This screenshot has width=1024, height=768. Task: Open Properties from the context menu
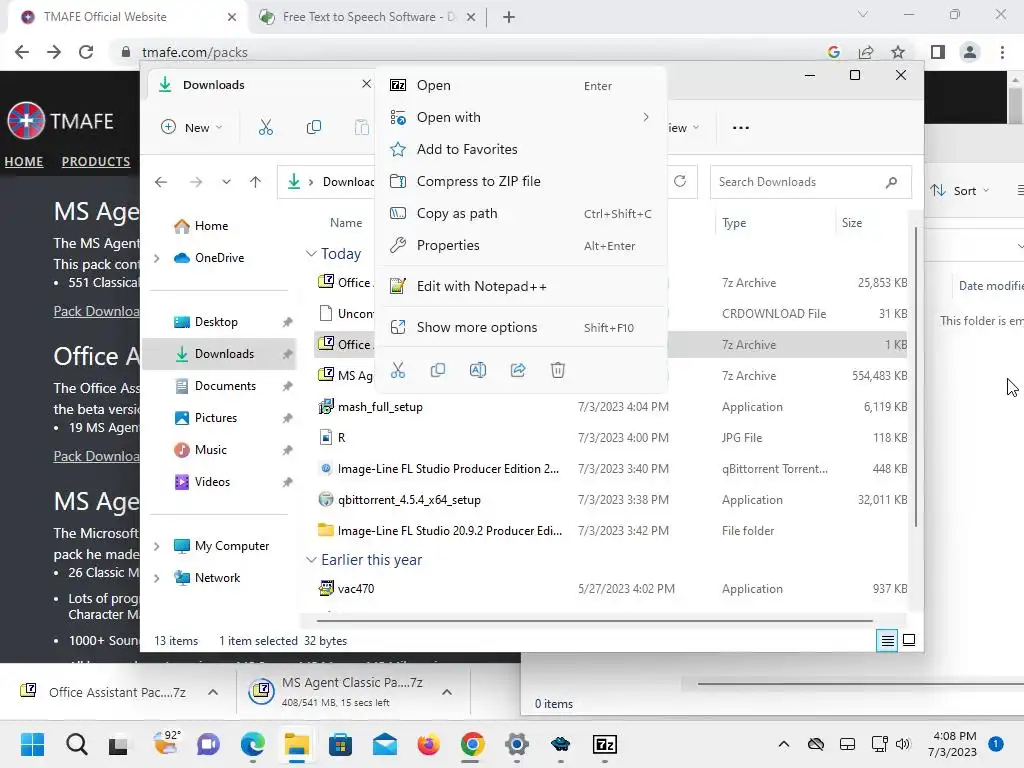520,246
